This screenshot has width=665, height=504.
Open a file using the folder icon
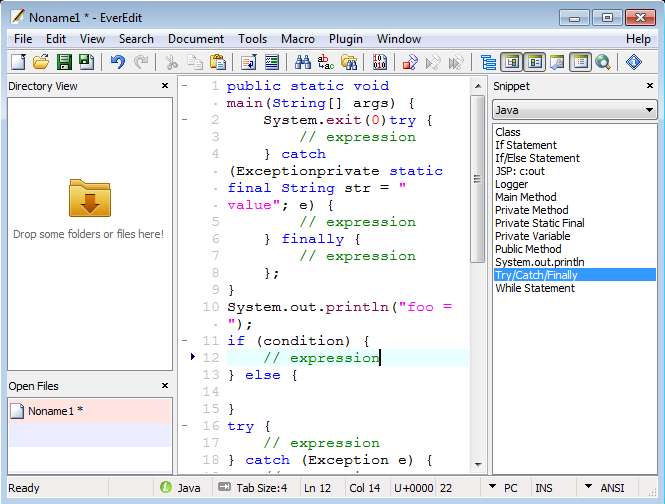pyautogui.click(x=41, y=62)
